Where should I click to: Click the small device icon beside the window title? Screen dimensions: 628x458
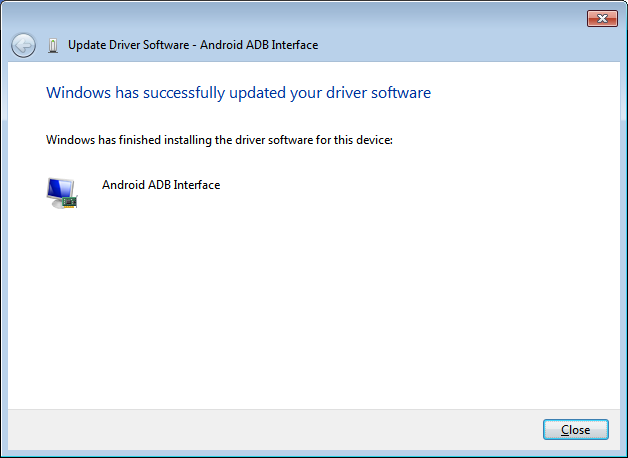[x=53, y=45]
